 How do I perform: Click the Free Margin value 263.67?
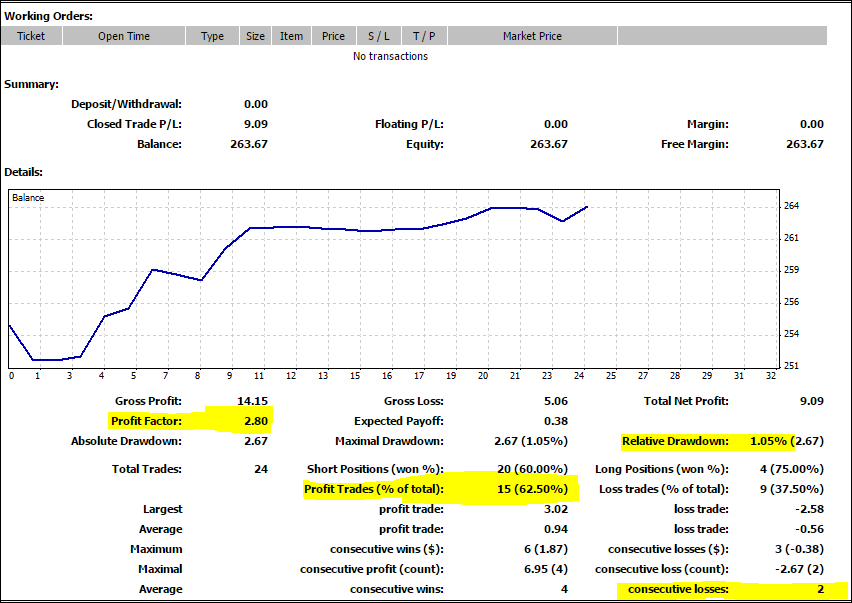click(805, 144)
